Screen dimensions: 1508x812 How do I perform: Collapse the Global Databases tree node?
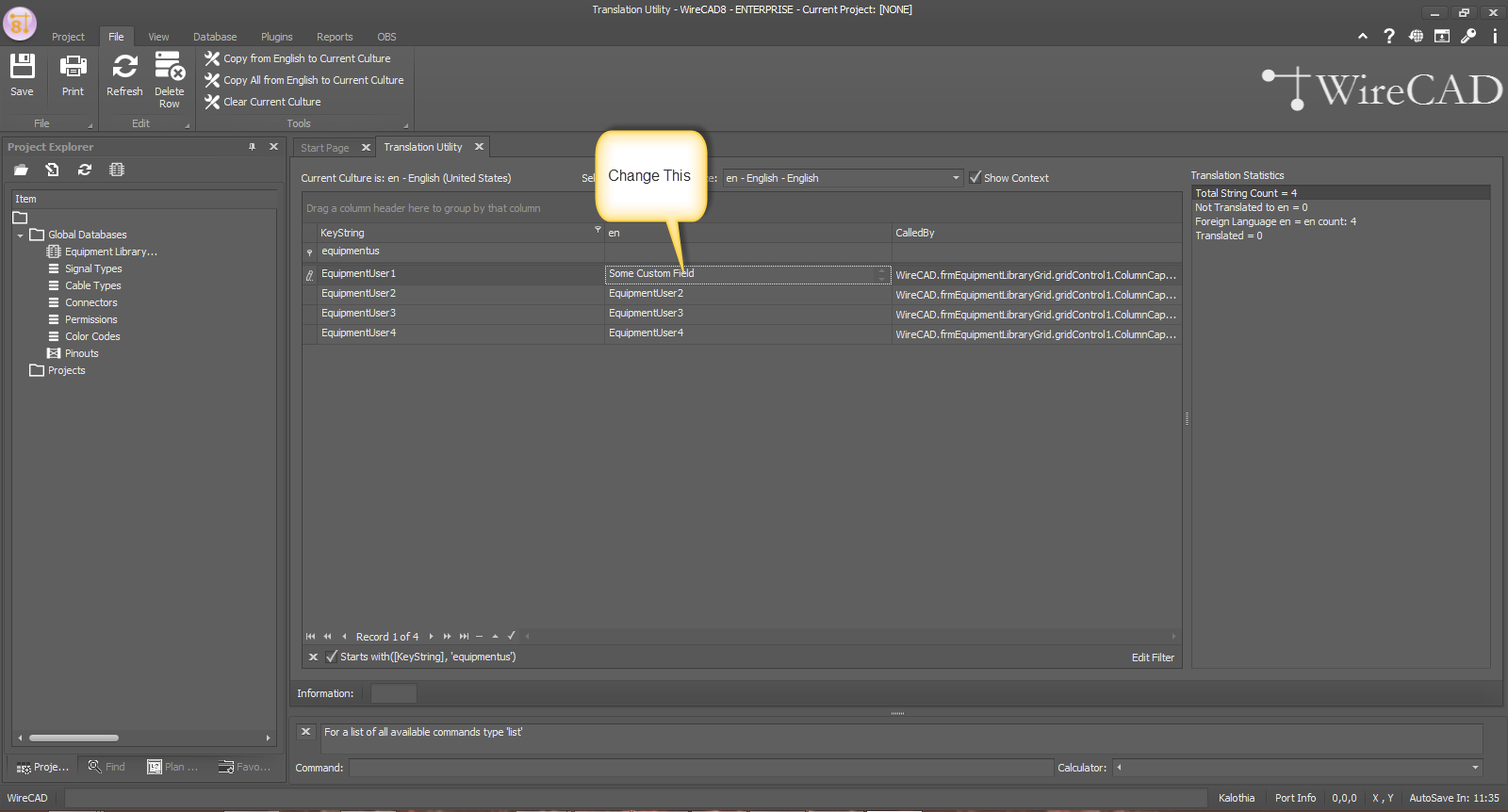(x=21, y=235)
